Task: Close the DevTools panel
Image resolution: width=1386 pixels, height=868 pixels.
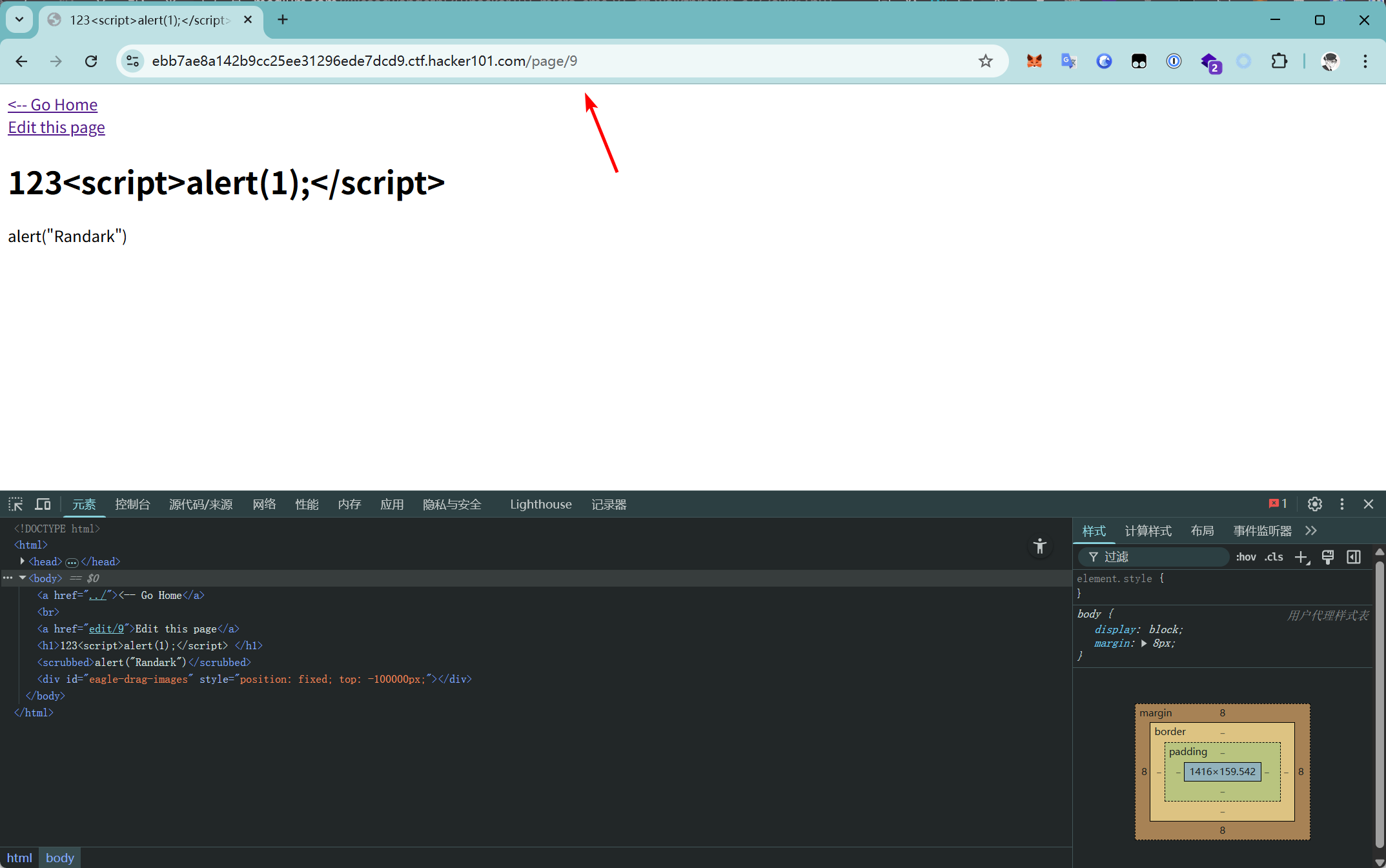Action: click(1369, 504)
